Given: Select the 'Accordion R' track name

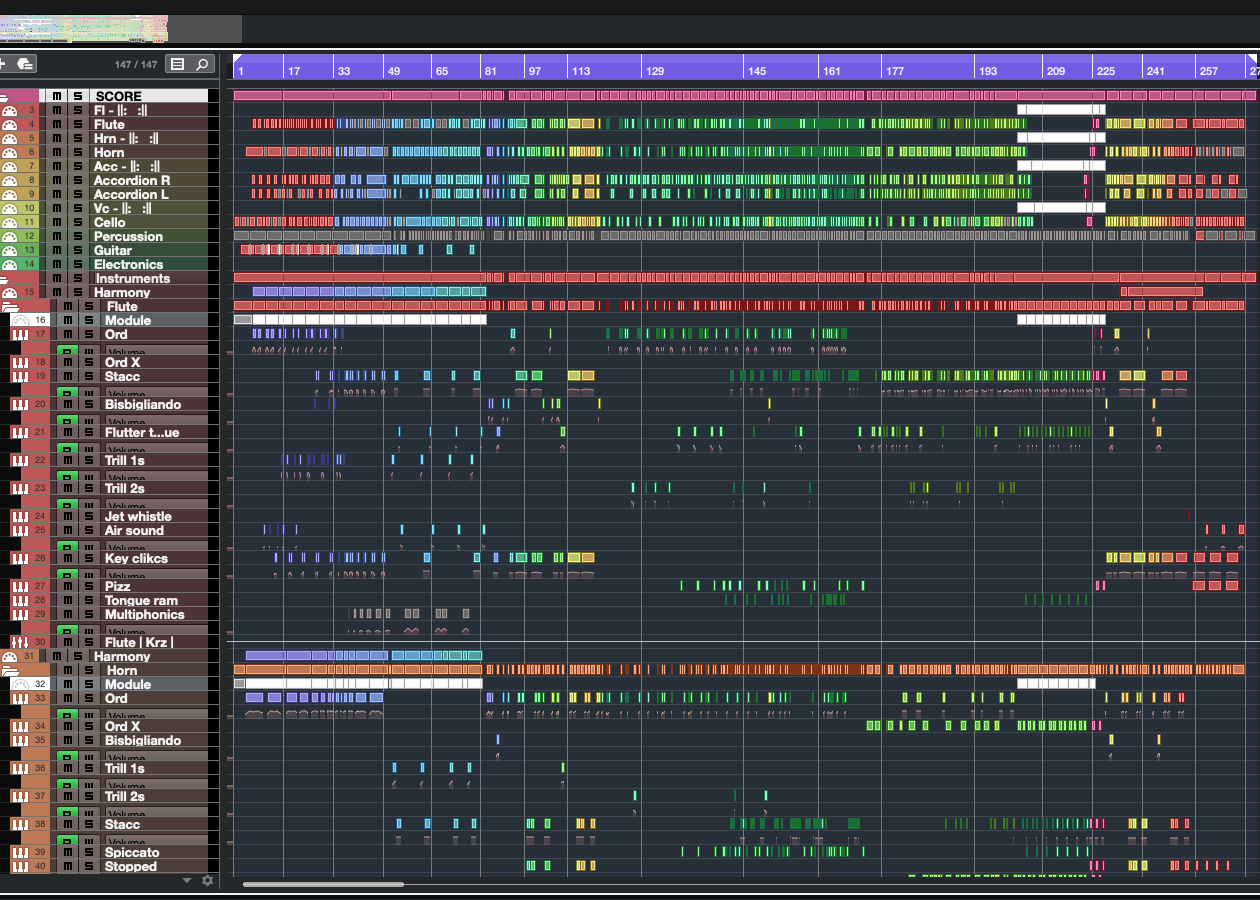Looking at the screenshot, I should click(132, 181).
